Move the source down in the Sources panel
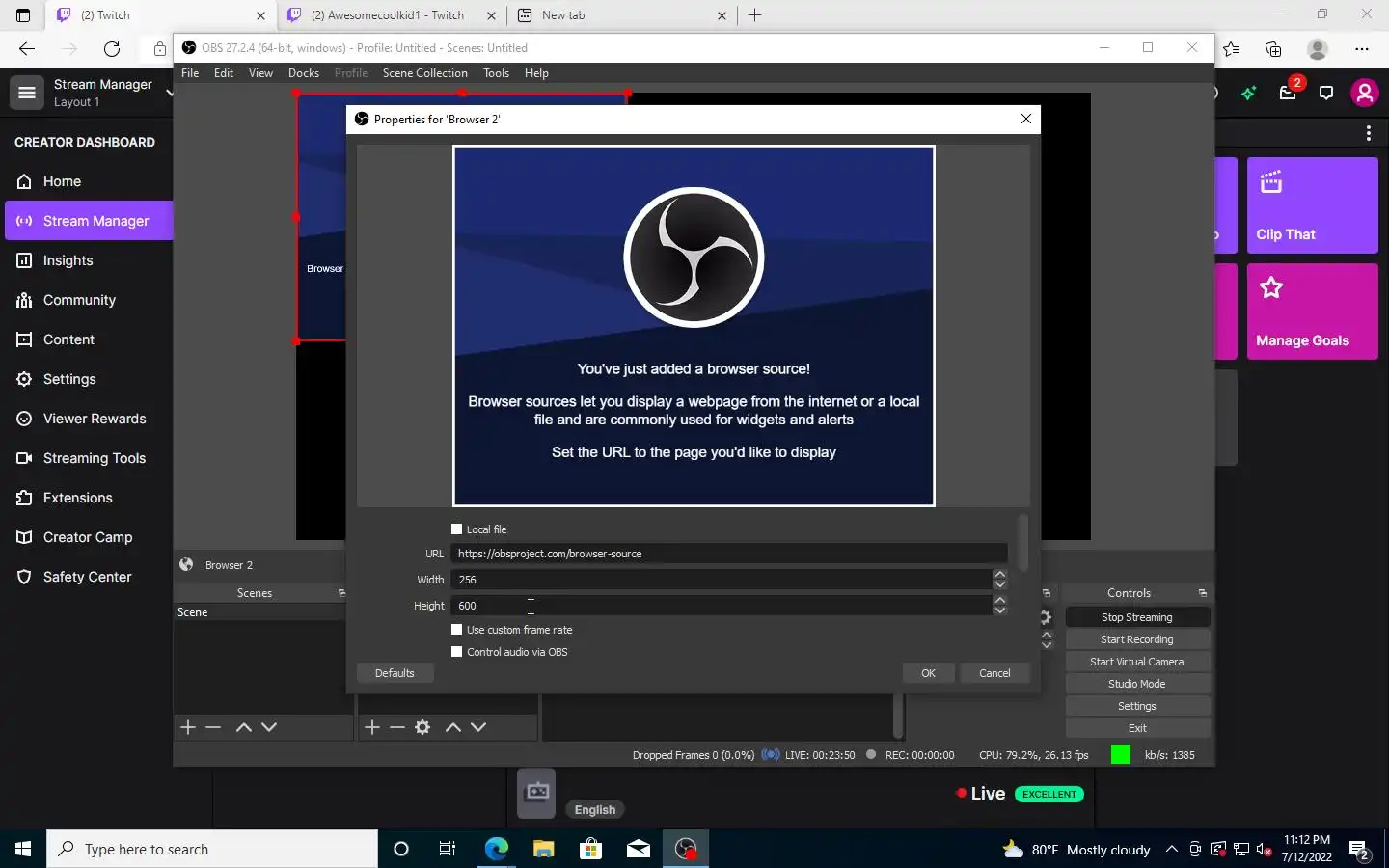1389x868 pixels. pyautogui.click(x=478, y=727)
